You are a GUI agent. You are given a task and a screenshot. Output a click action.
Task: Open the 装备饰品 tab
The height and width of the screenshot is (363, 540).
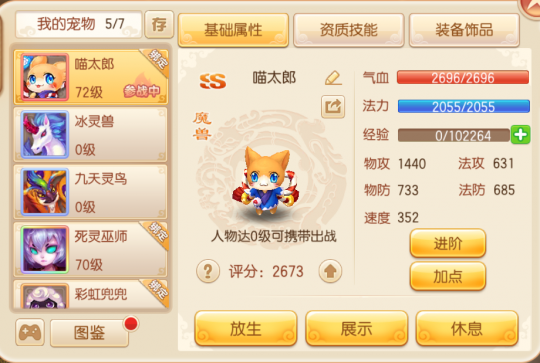pos(464,30)
